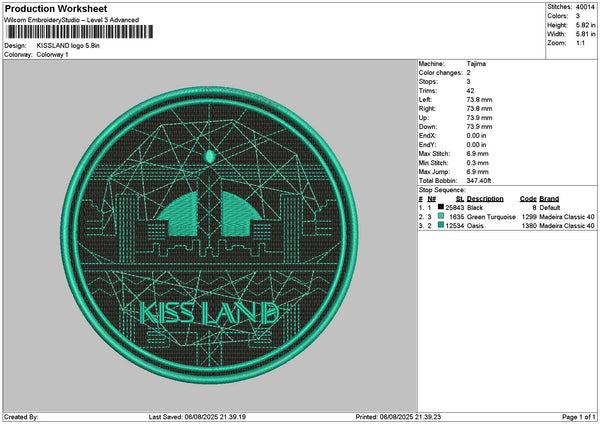Click the Height value '5.82 in'
The height and width of the screenshot is (424, 600).
coord(585,25)
